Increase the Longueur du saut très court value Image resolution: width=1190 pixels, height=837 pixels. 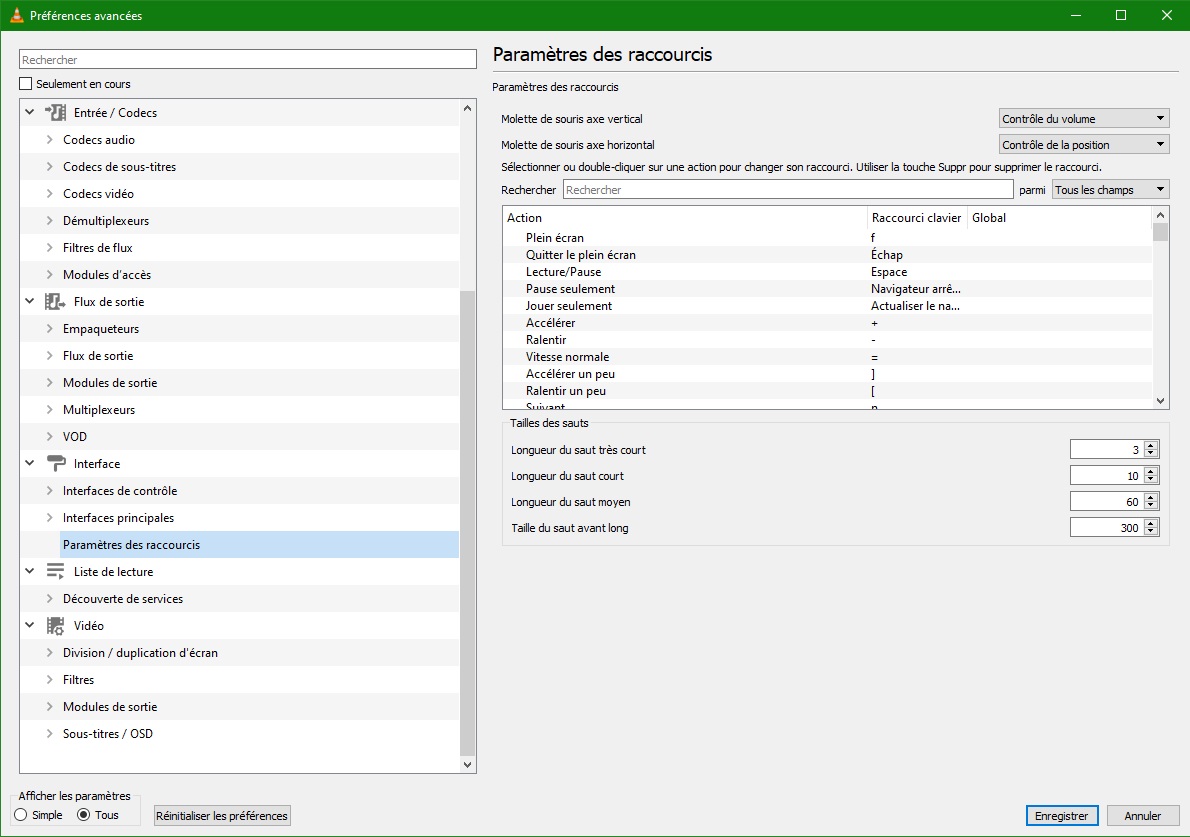pyautogui.click(x=1151, y=446)
